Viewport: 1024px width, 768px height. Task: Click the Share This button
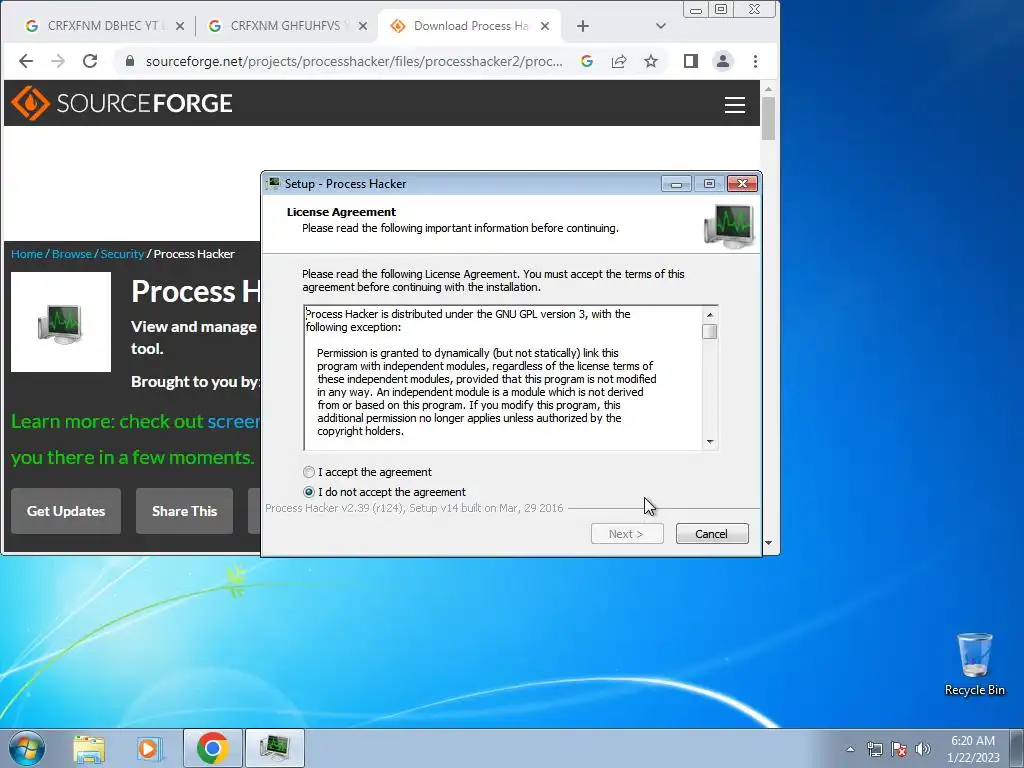pyautogui.click(x=184, y=511)
